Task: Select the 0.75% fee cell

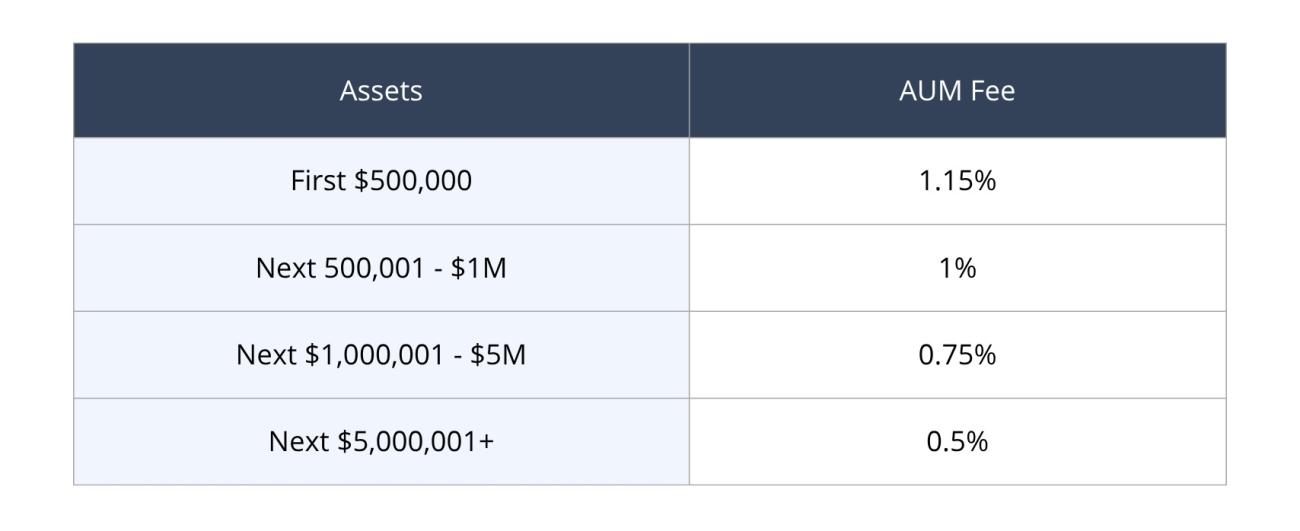Action: [957, 355]
